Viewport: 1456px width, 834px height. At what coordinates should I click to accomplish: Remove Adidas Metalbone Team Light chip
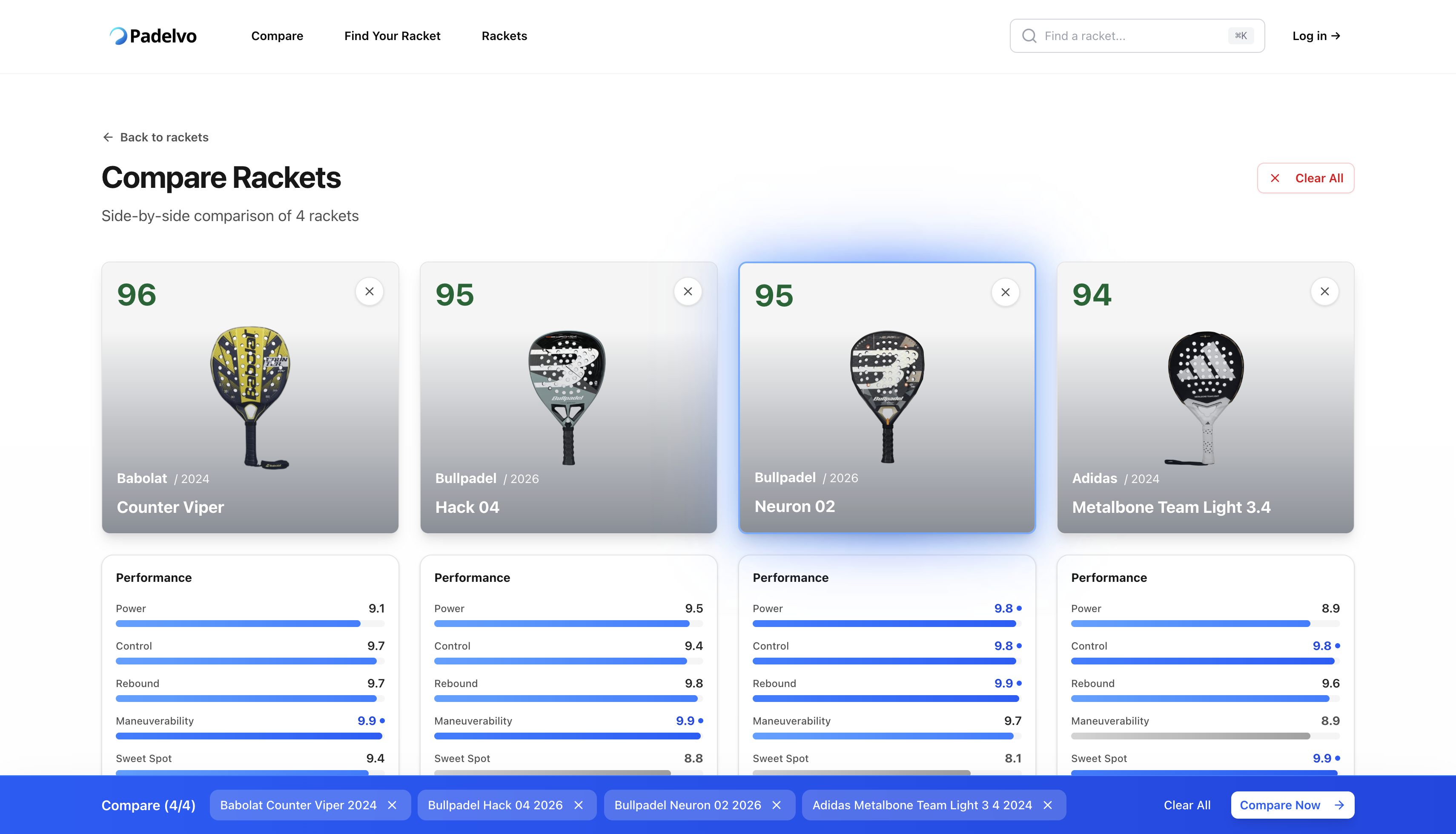(x=1048, y=805)
